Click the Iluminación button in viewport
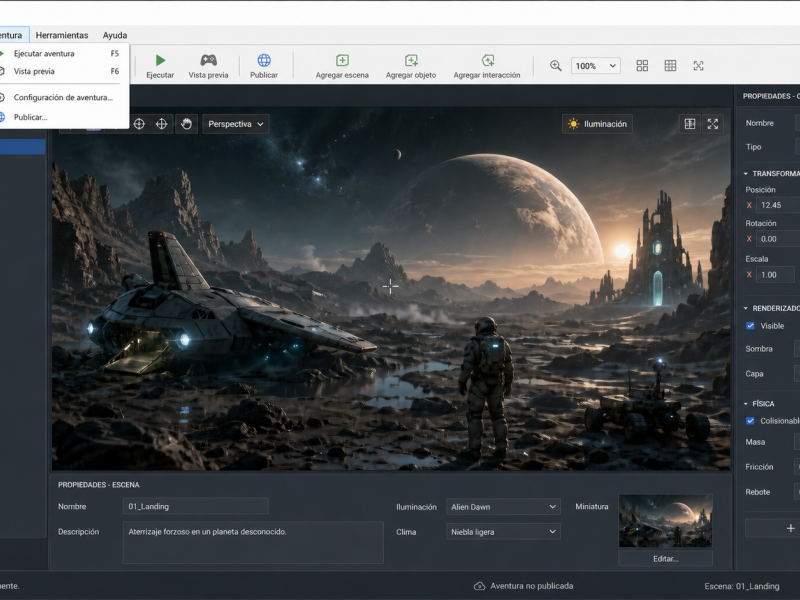Viewport: 800px width, 600px height. pos(597,124)
